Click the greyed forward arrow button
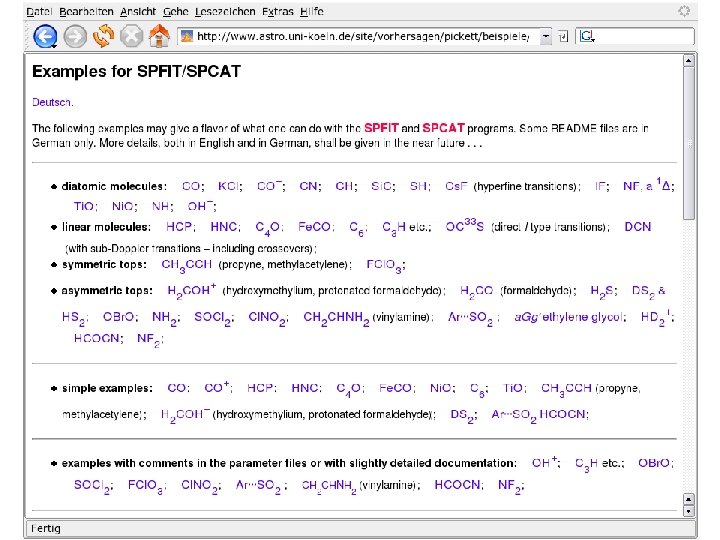This screenshot has width=720, height=540. point(75,37)
